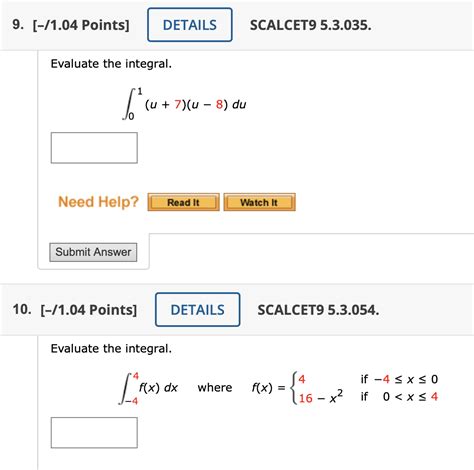Screen dimensions: 474x470
Task: Select the points label of question 9
Action: pyautogui.click(x=81, y=25)
